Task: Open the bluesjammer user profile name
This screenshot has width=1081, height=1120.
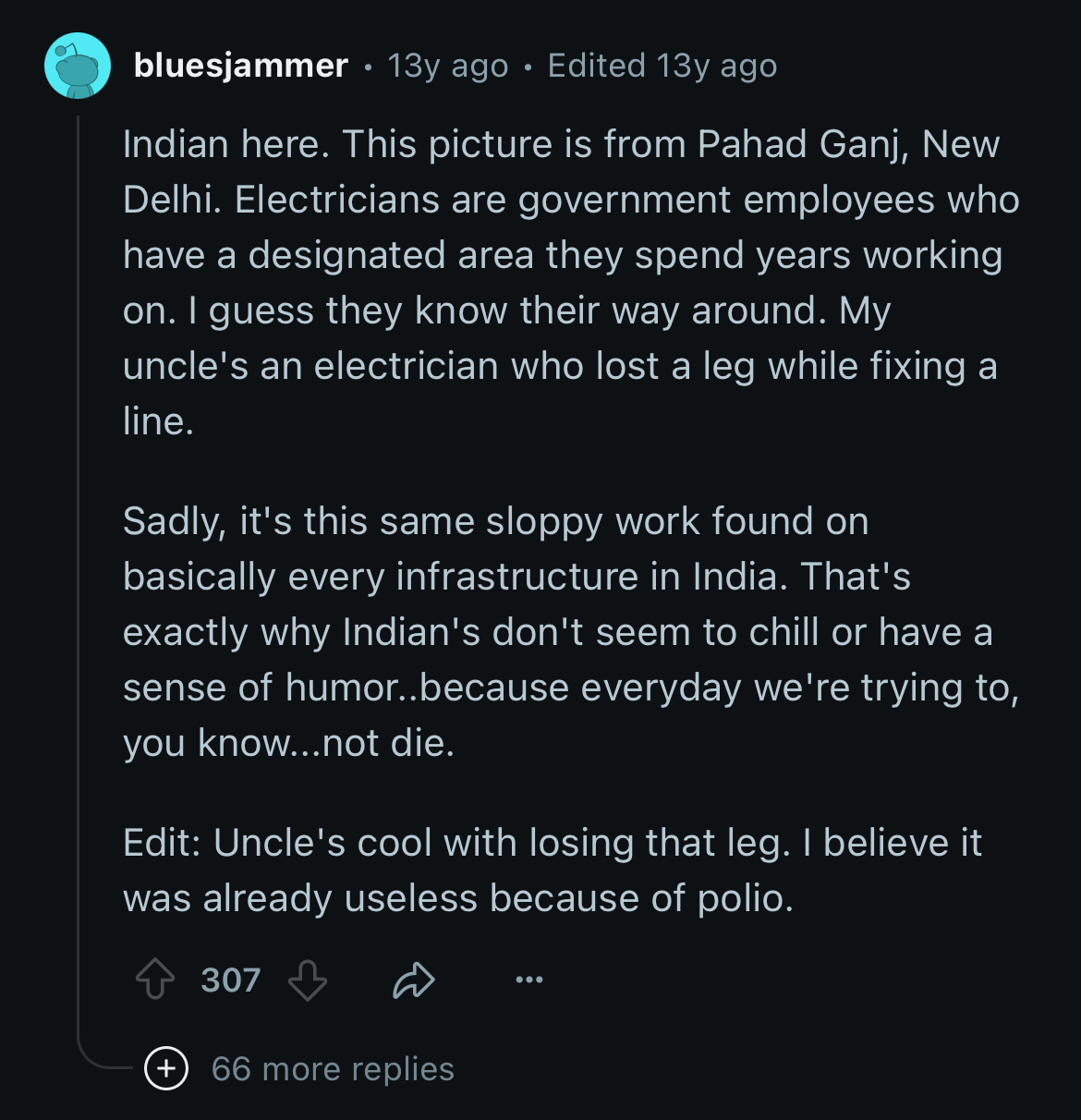Action: click(x=241, y=66)
